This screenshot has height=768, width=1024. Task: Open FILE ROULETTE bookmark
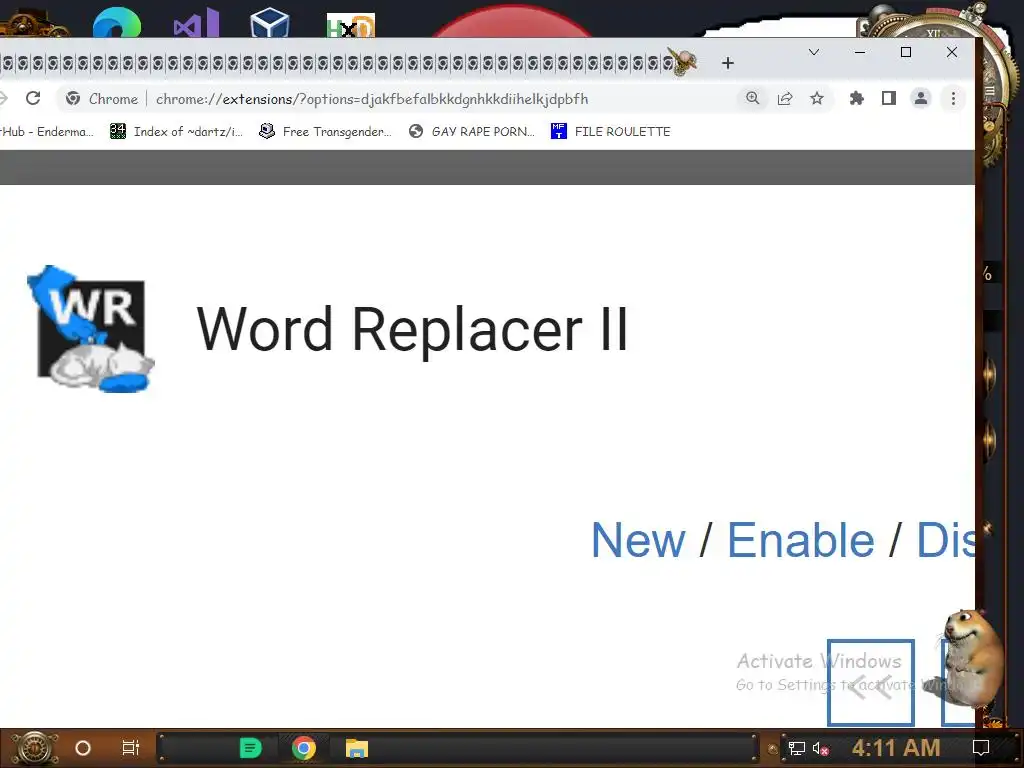[611, 131]
